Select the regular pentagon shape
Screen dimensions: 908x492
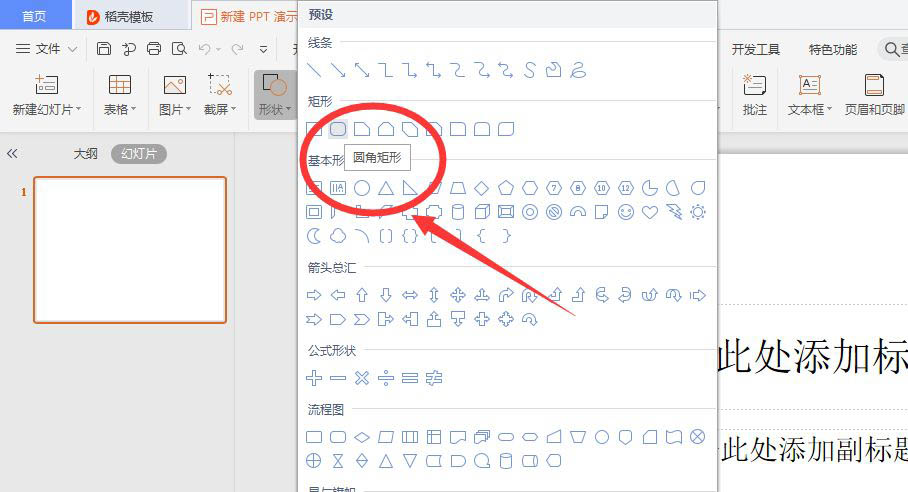click(506, 188)
